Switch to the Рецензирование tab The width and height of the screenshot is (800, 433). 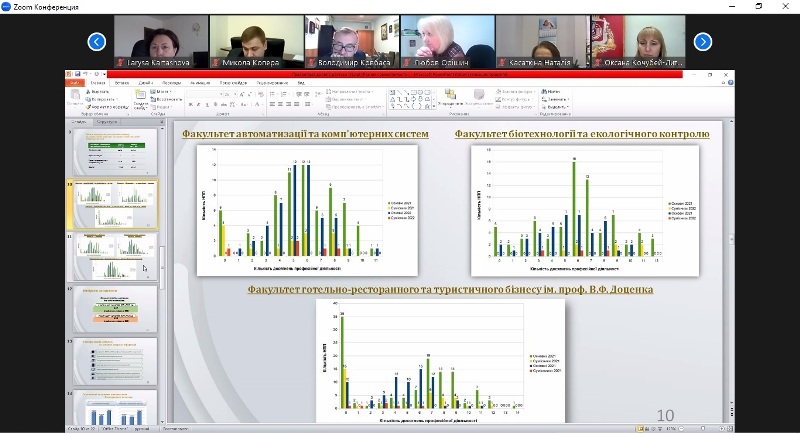point(272,83)
